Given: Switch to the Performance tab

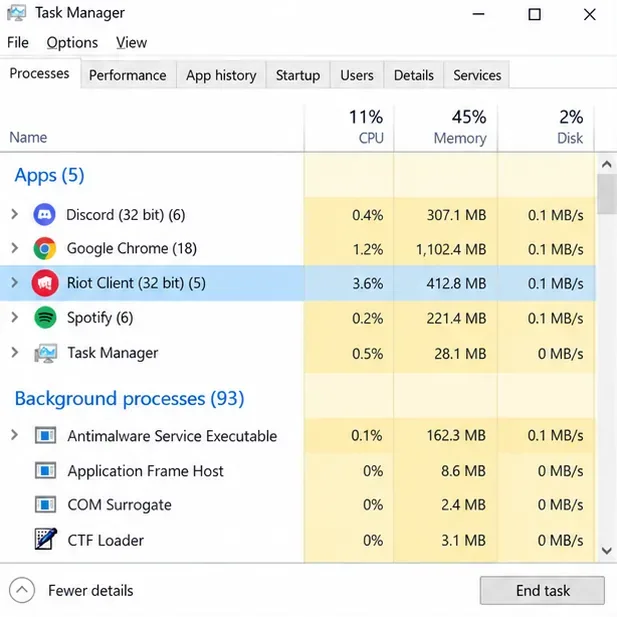Looking at the screenshot, I should pos(127,75).
